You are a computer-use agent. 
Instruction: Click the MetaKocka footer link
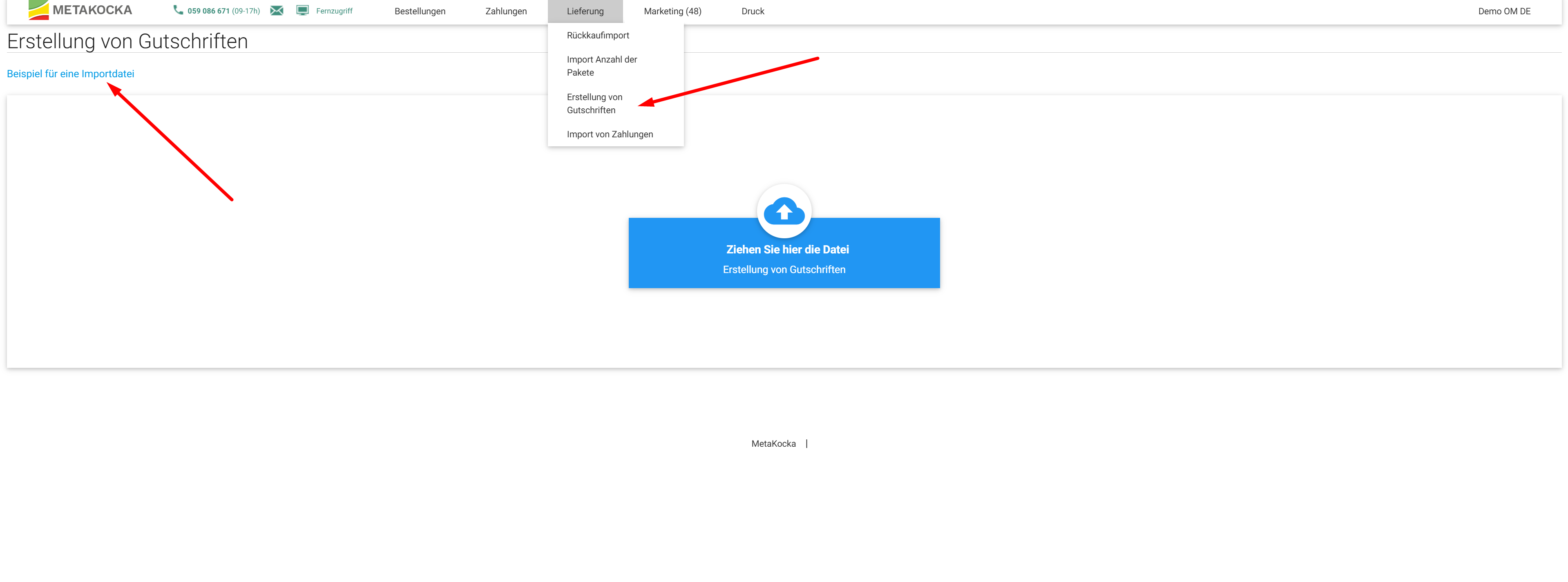(773, 443)
